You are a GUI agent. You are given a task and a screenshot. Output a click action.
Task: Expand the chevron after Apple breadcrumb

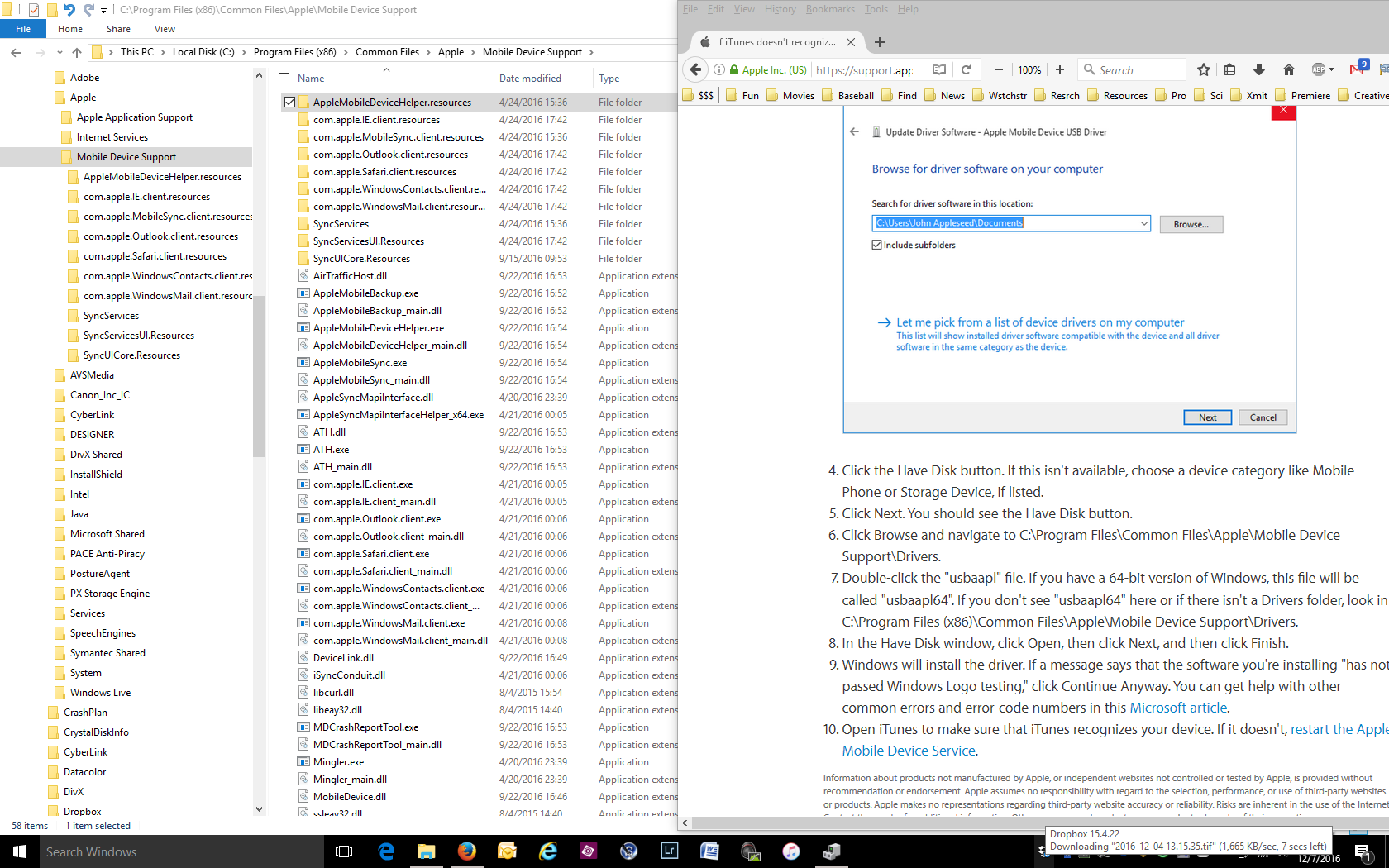(x=473, y=52)
